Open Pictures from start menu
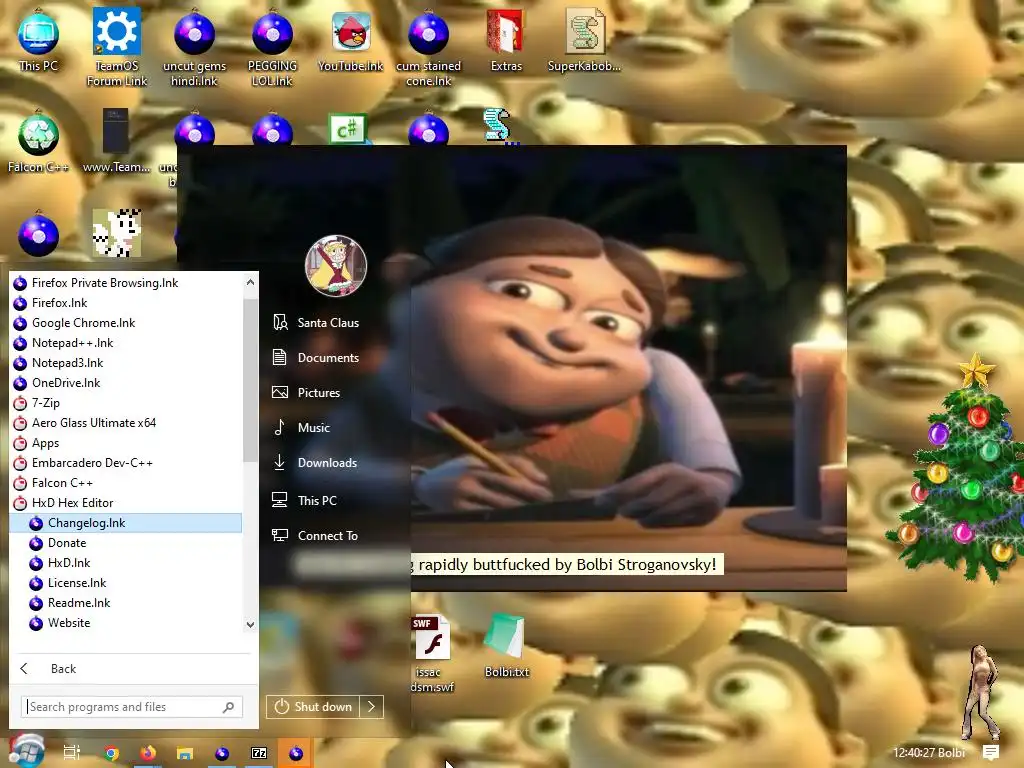 point(307,392)
